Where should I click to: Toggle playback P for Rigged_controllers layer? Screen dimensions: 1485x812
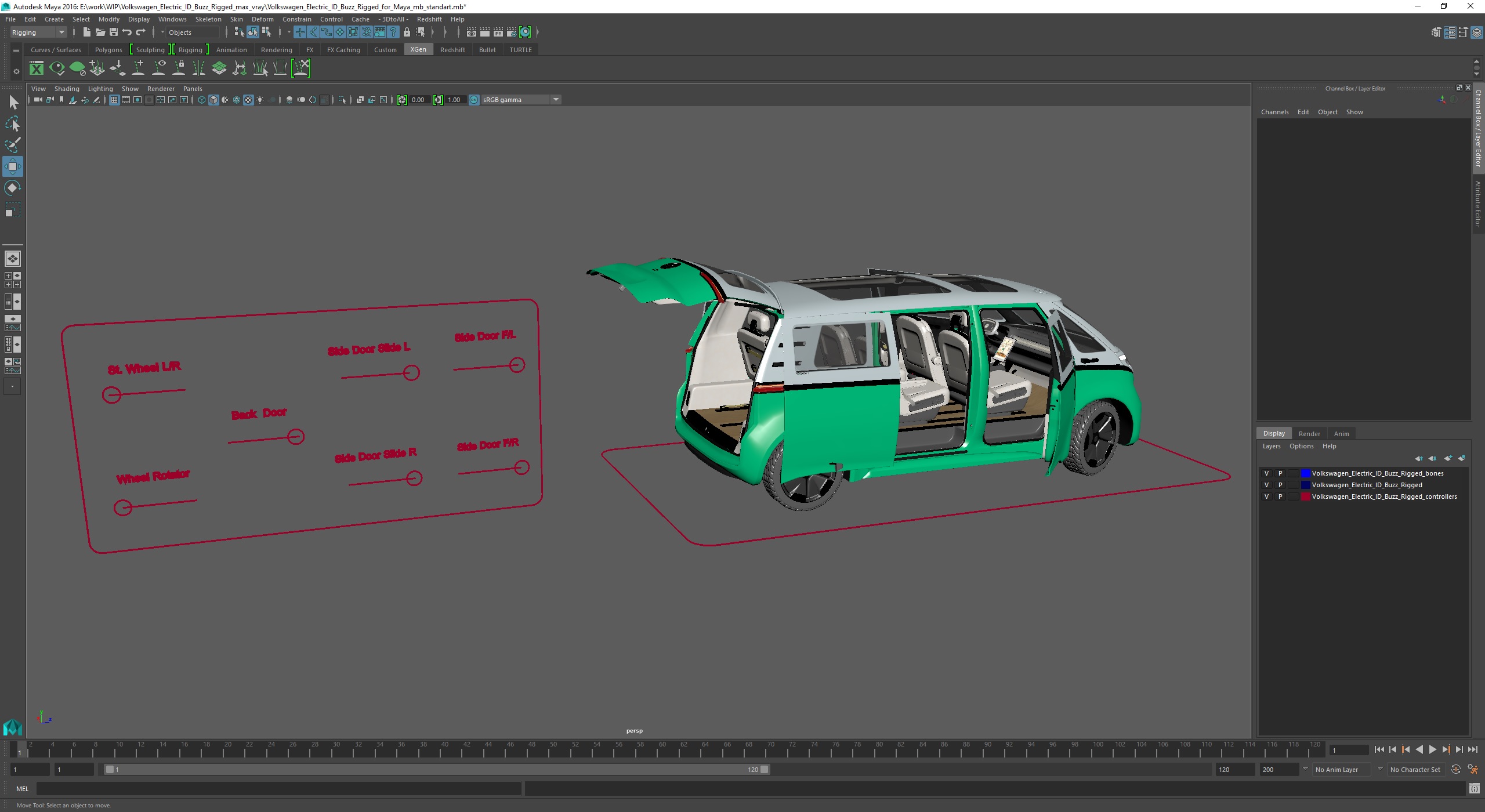1280,496
